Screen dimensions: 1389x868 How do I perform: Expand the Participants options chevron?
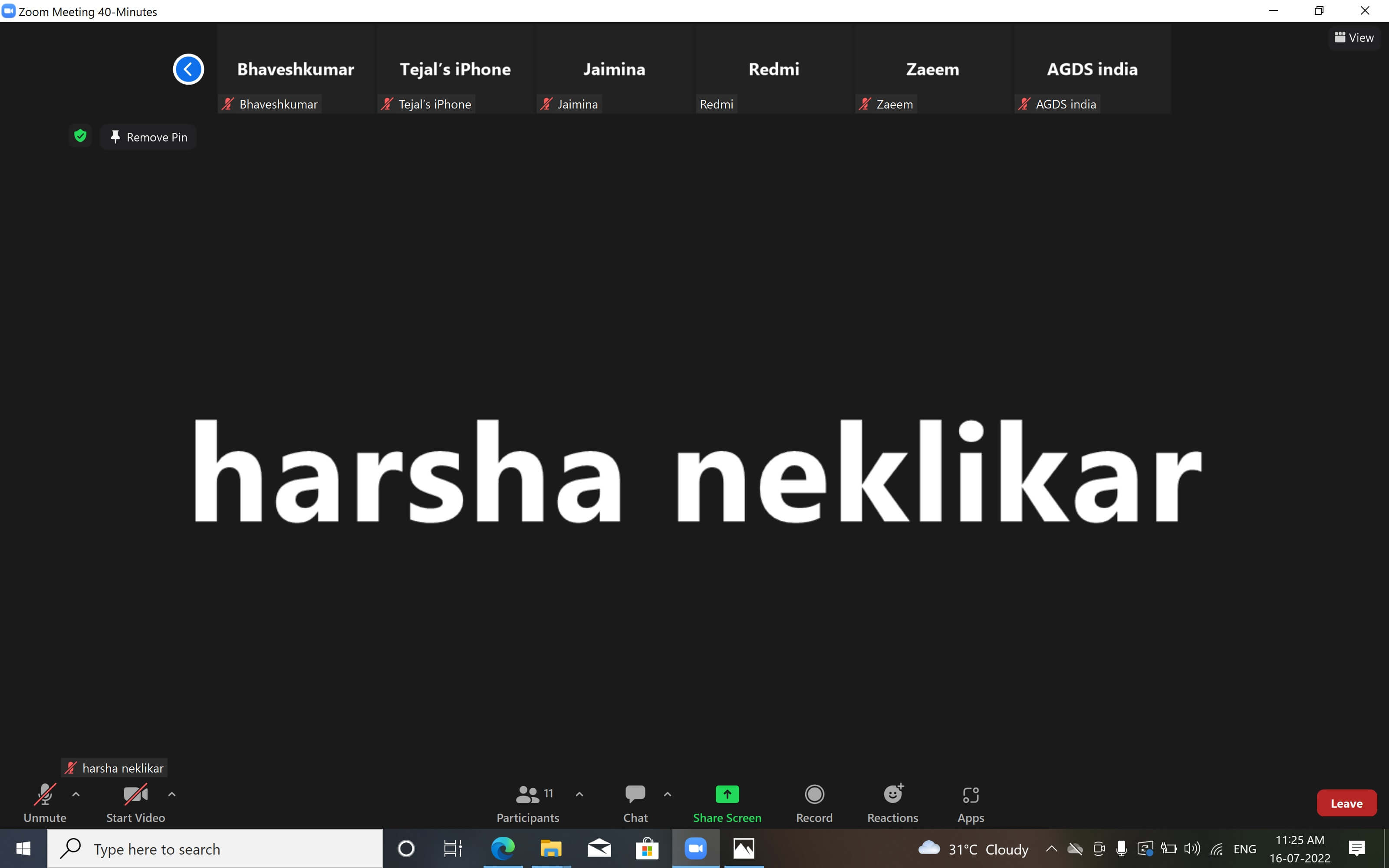click(x=579, y=795)
